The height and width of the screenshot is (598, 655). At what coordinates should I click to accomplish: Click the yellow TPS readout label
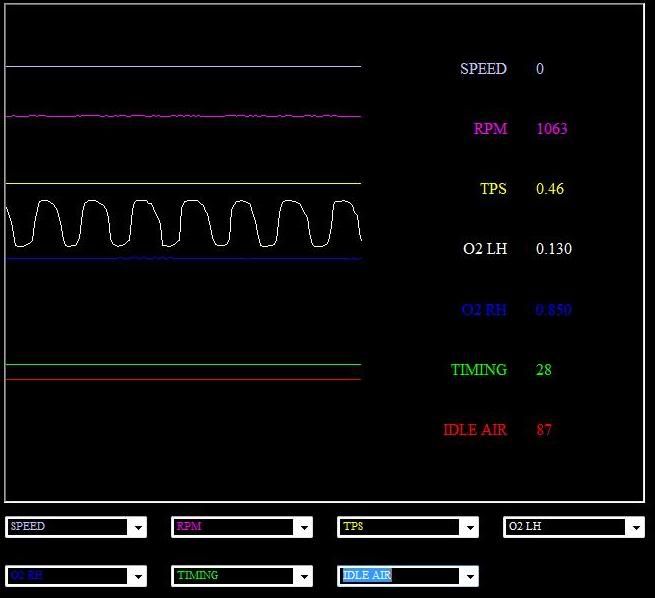pos(493,189)
